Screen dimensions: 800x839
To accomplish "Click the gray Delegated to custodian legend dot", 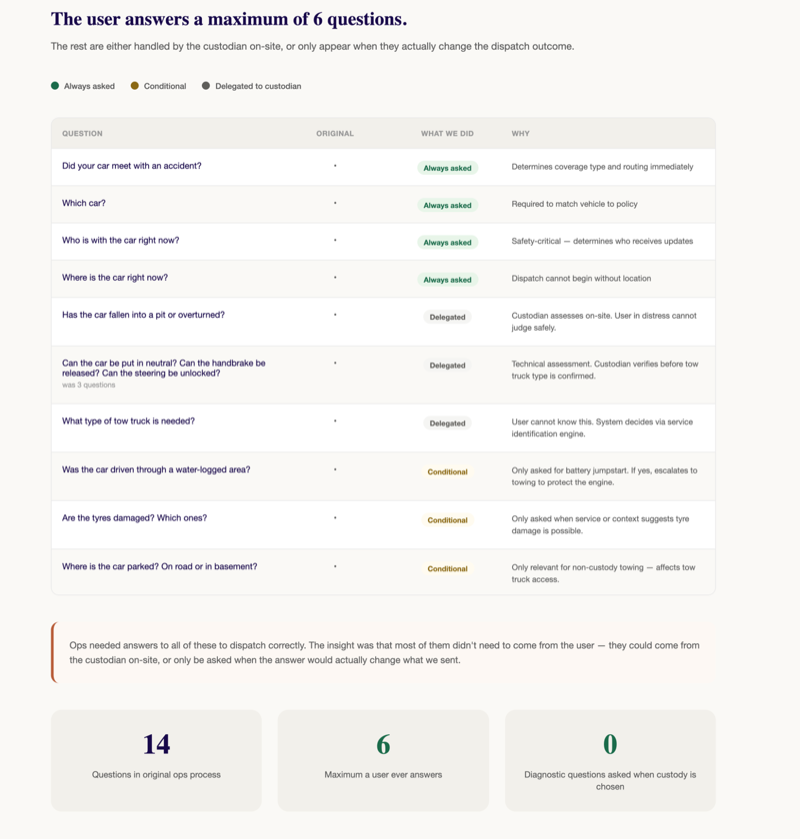I will pos(206,86).
